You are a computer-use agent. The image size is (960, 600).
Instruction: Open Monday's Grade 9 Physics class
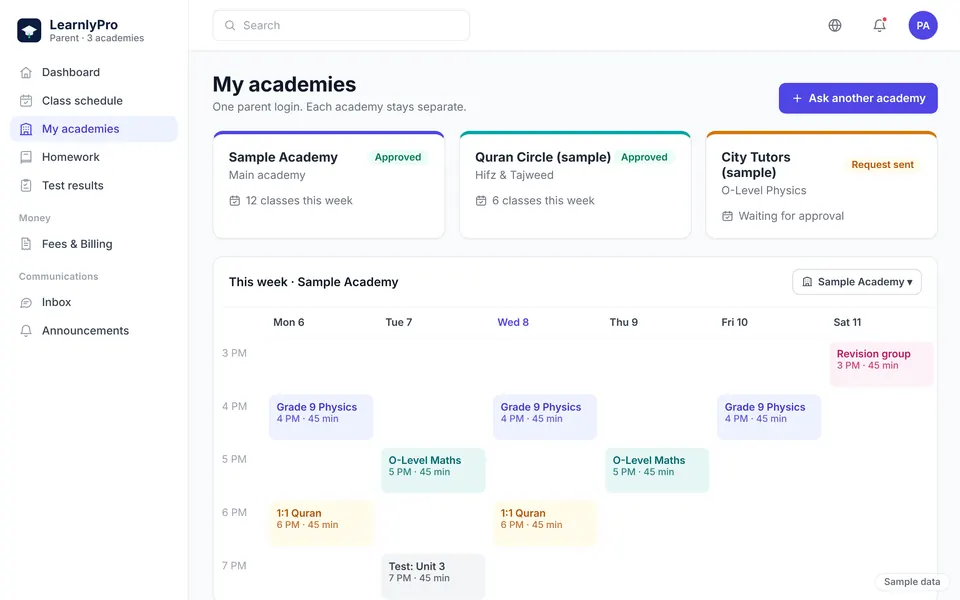click(x=321, y=417)
